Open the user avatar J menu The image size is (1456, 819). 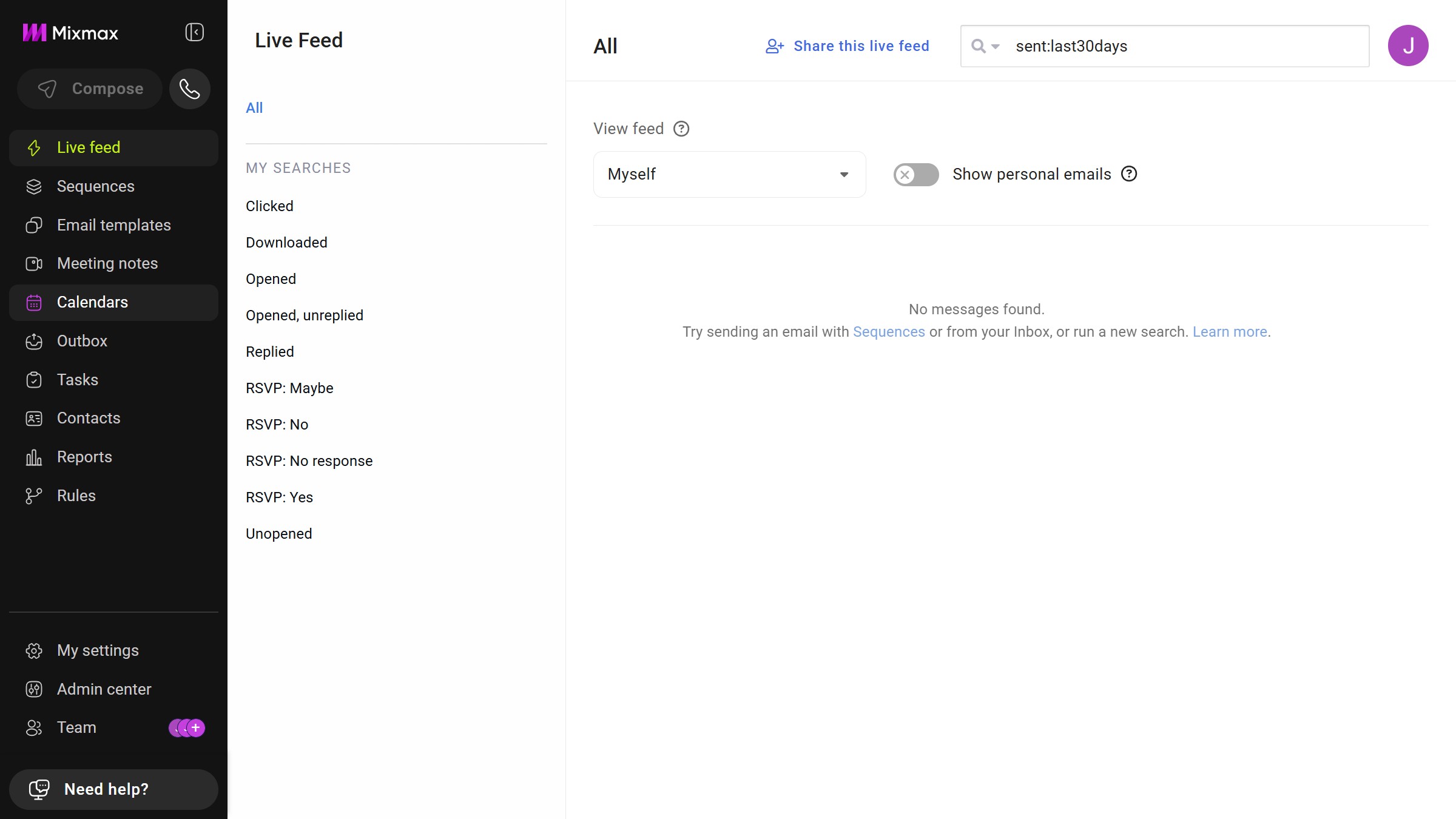click(1408, 45)
